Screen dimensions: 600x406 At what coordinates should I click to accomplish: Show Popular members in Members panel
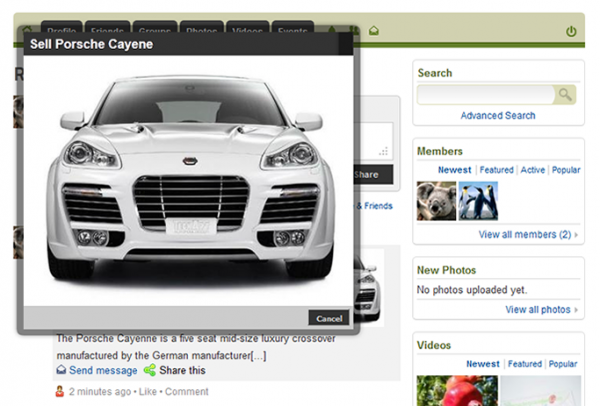565,170
